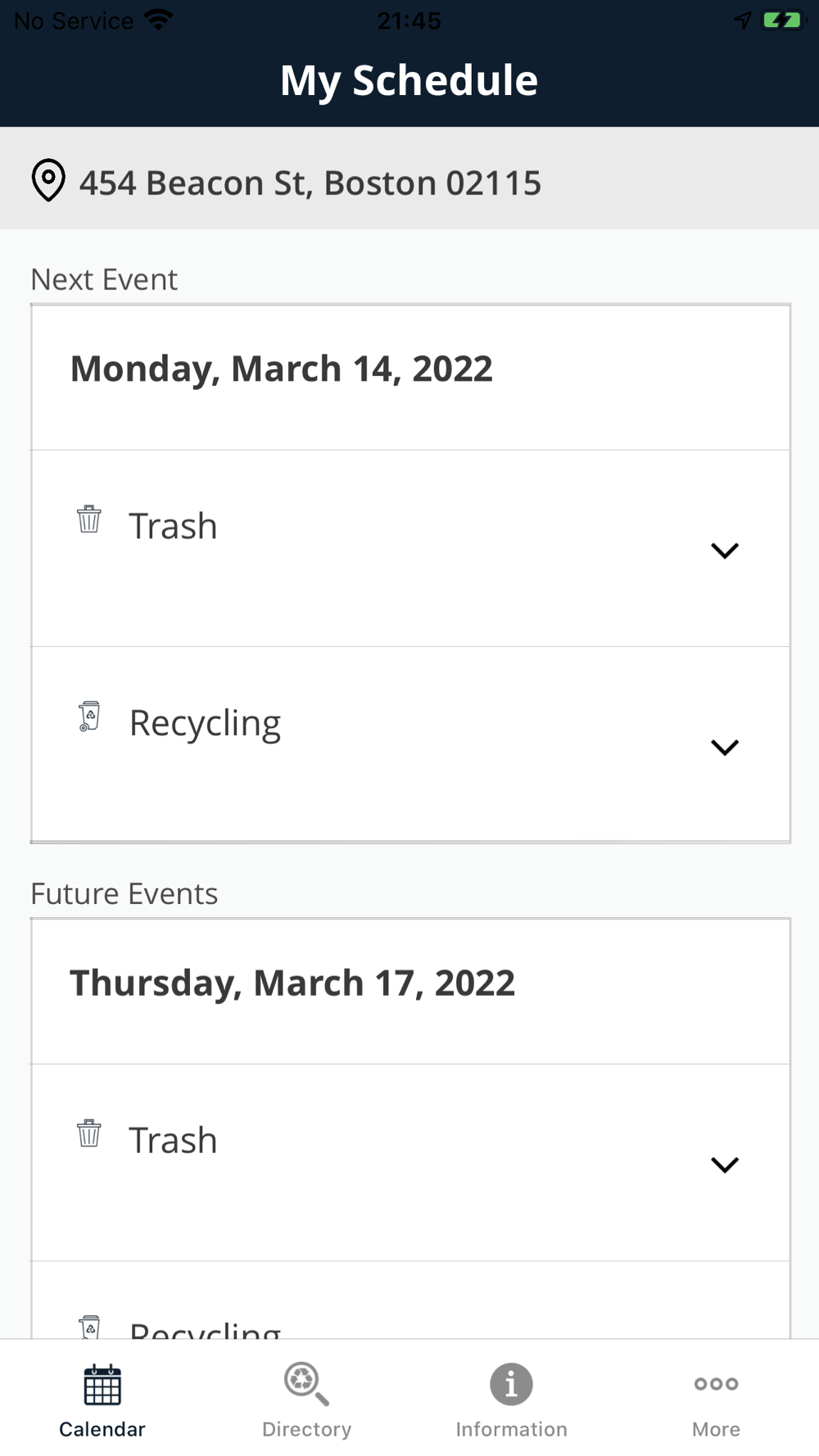Switch to the Directory tab label
This screenshot has width=819, height=1456.
pyautogui.click(x=306, y=1429)
